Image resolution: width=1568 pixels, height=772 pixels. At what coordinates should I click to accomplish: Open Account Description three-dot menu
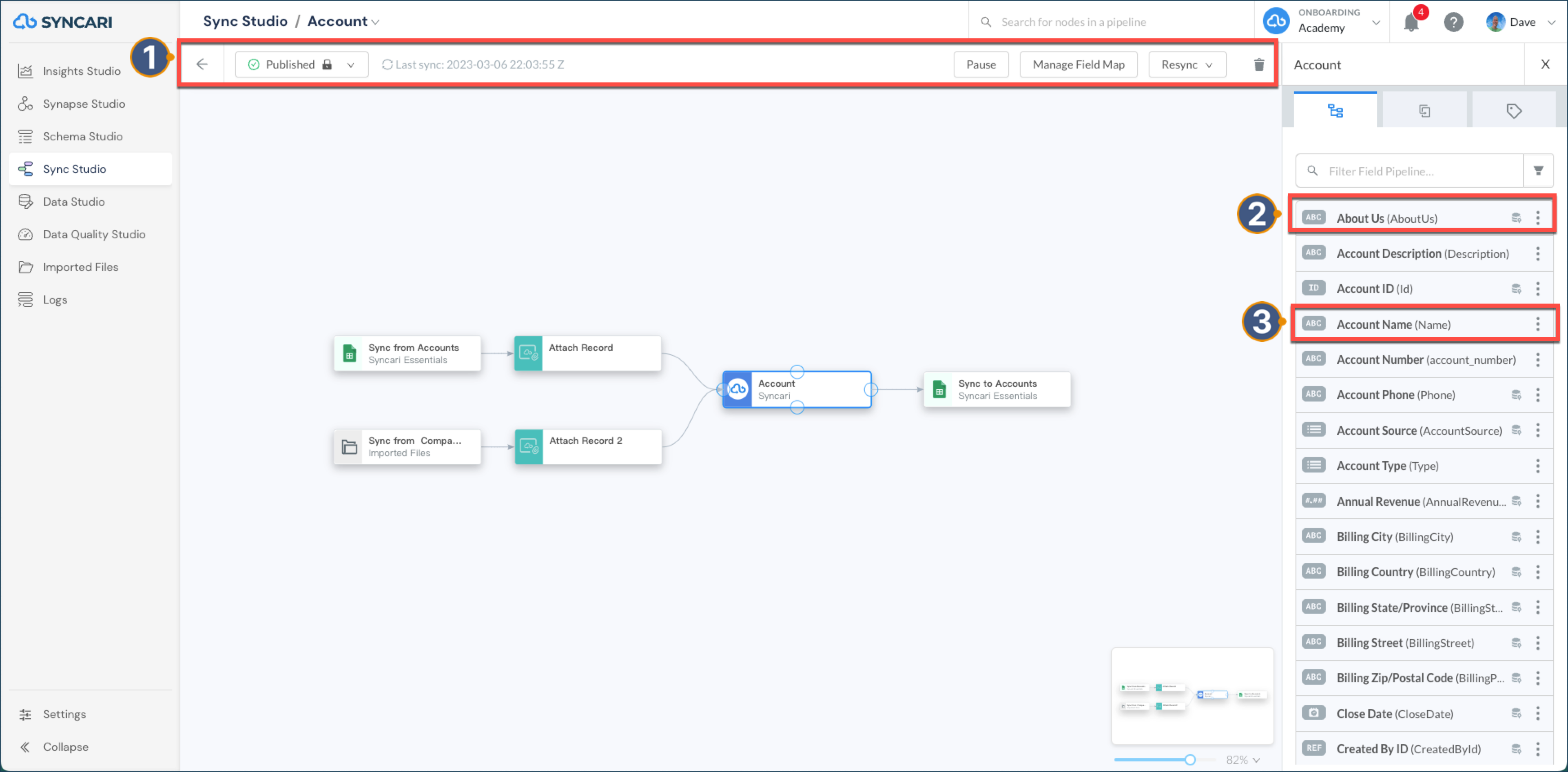(1537, 253)
